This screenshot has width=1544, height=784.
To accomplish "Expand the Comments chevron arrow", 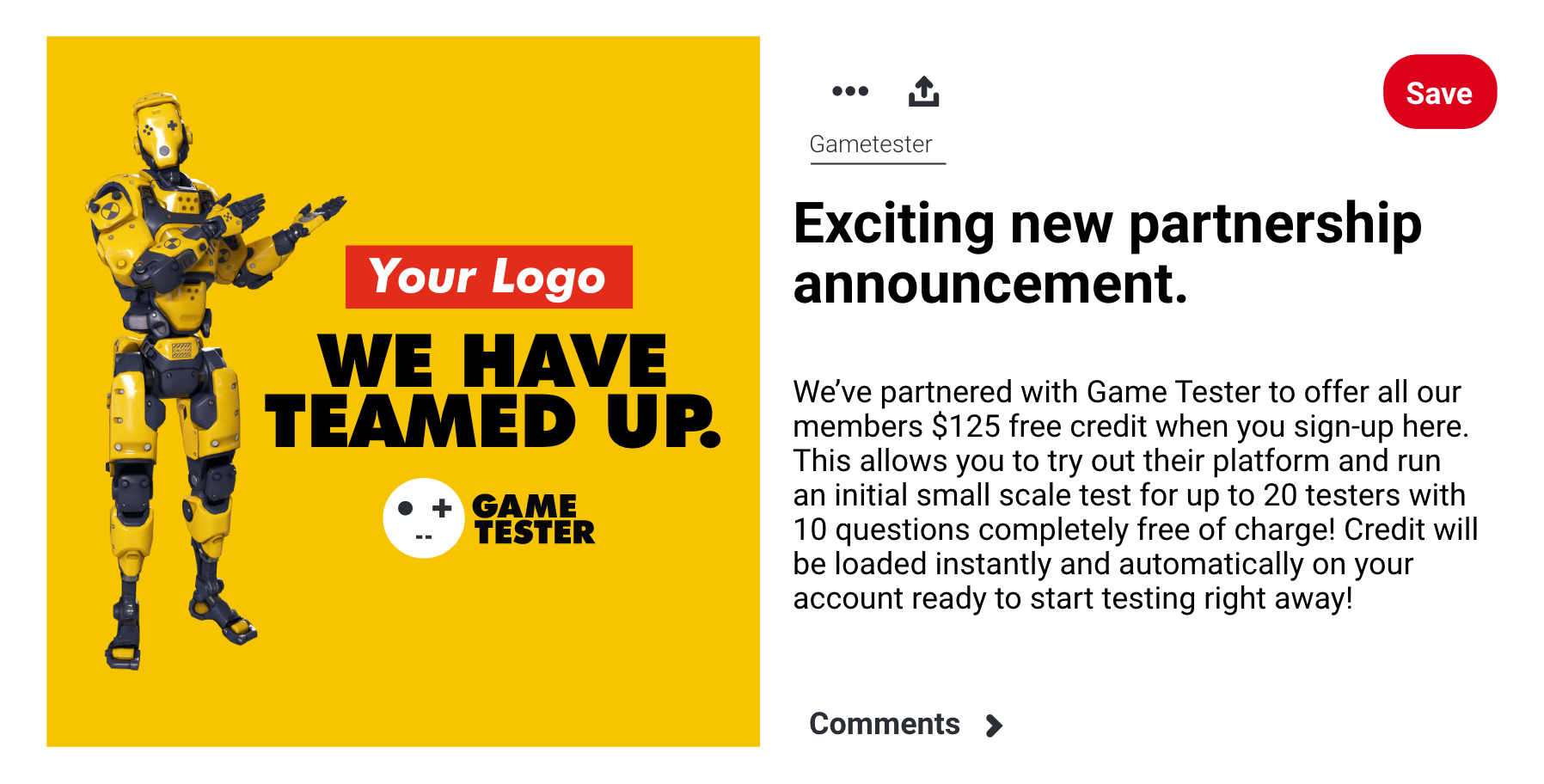I will tap(995, 726).
